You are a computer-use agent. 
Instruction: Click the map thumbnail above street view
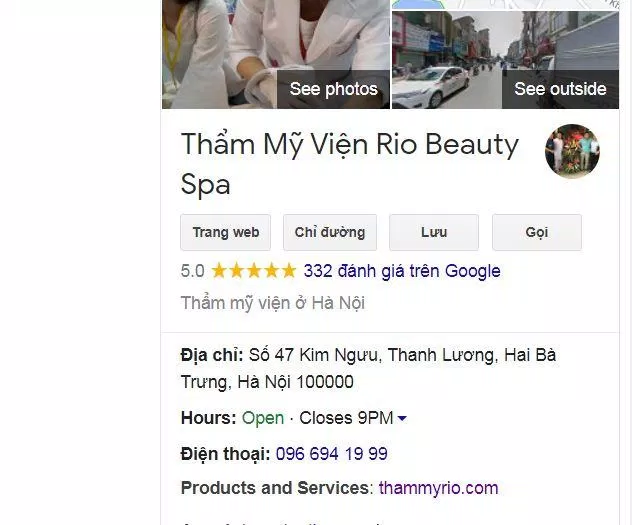[505, 4]
